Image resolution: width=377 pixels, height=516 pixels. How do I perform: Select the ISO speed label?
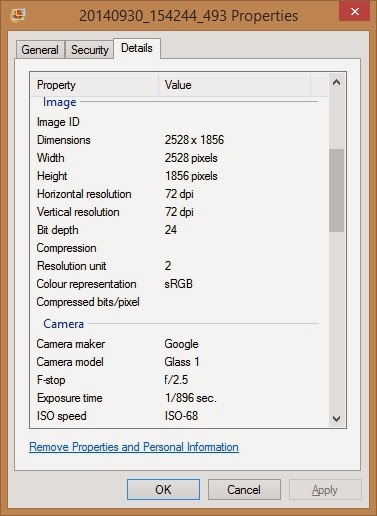click(62, 416)
